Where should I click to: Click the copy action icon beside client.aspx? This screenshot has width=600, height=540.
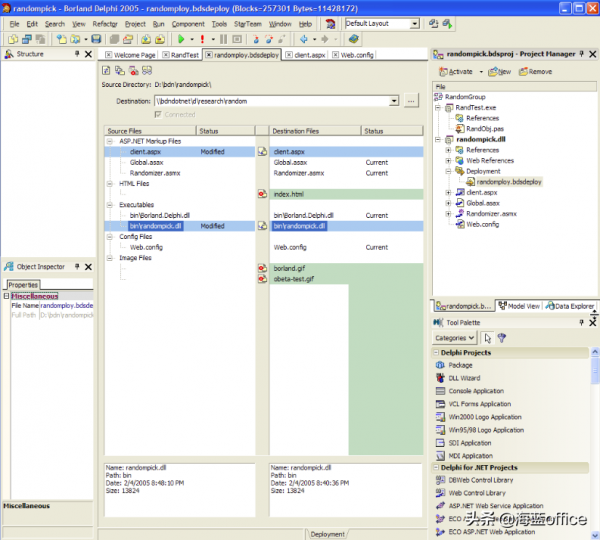262,151
